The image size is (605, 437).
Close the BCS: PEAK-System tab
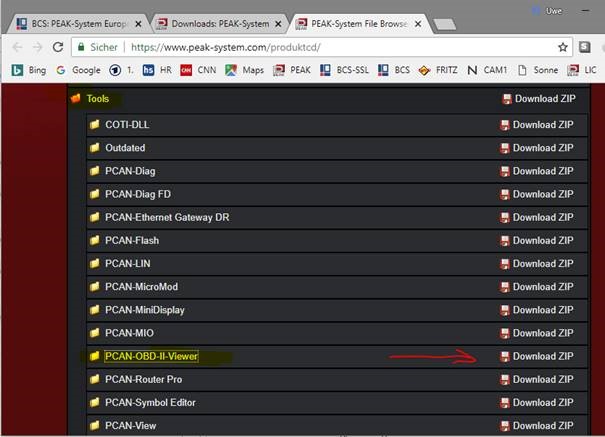(x=138, y=24)
